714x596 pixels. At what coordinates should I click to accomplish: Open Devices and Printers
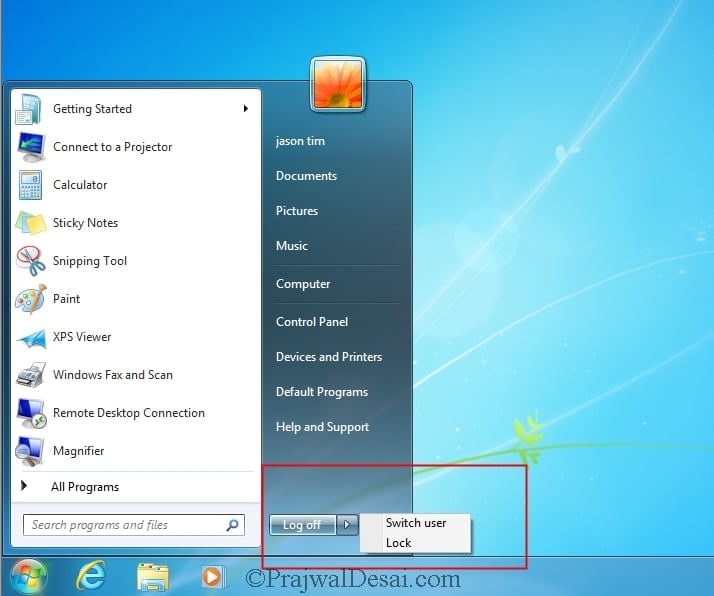(x=329, y=357)
